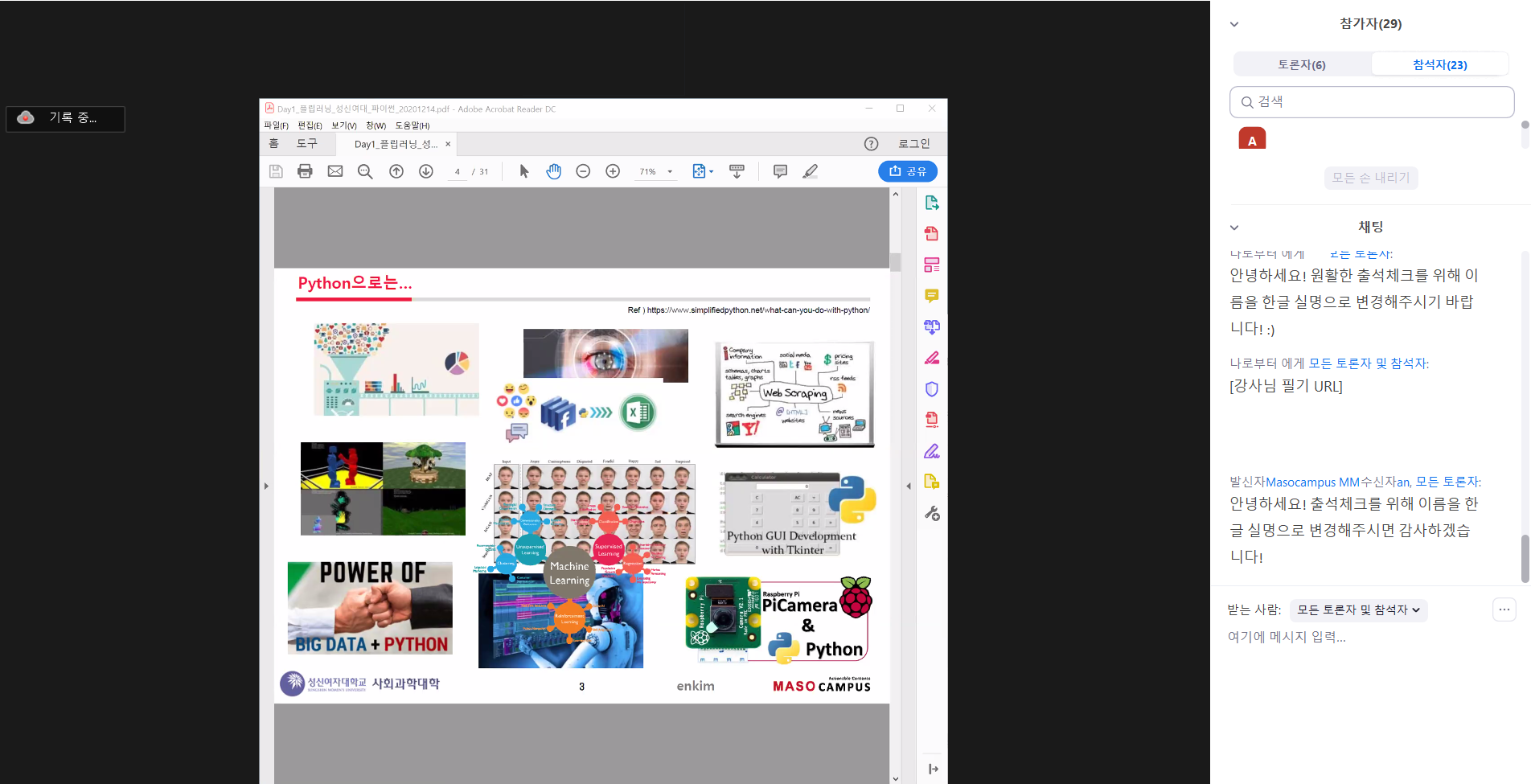Open the Export PDF tool in sidebar
This screenshot has height=784, width=1531.
932,203
